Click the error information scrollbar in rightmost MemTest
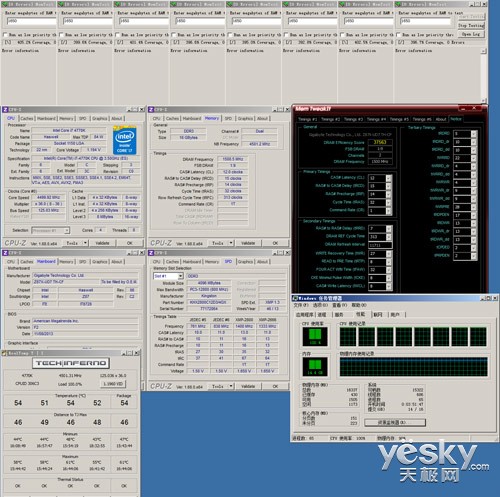The image size is (500, 497). tap(484, 75)
